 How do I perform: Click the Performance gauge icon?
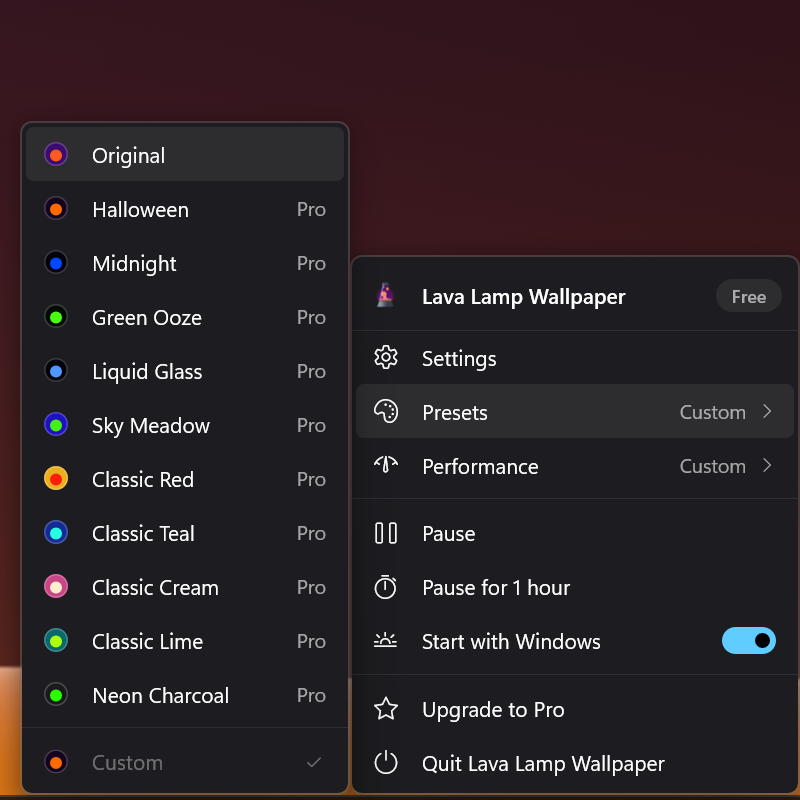(386, 465)
